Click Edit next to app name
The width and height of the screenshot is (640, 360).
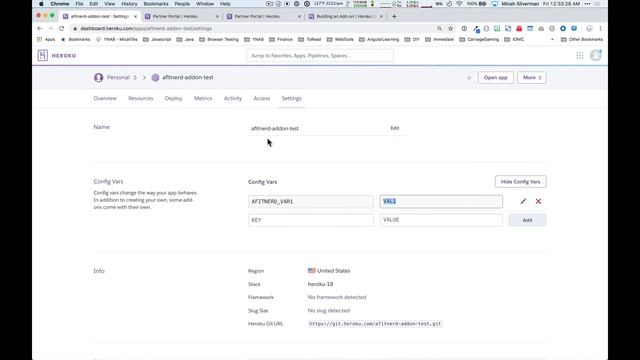point(395,128)
